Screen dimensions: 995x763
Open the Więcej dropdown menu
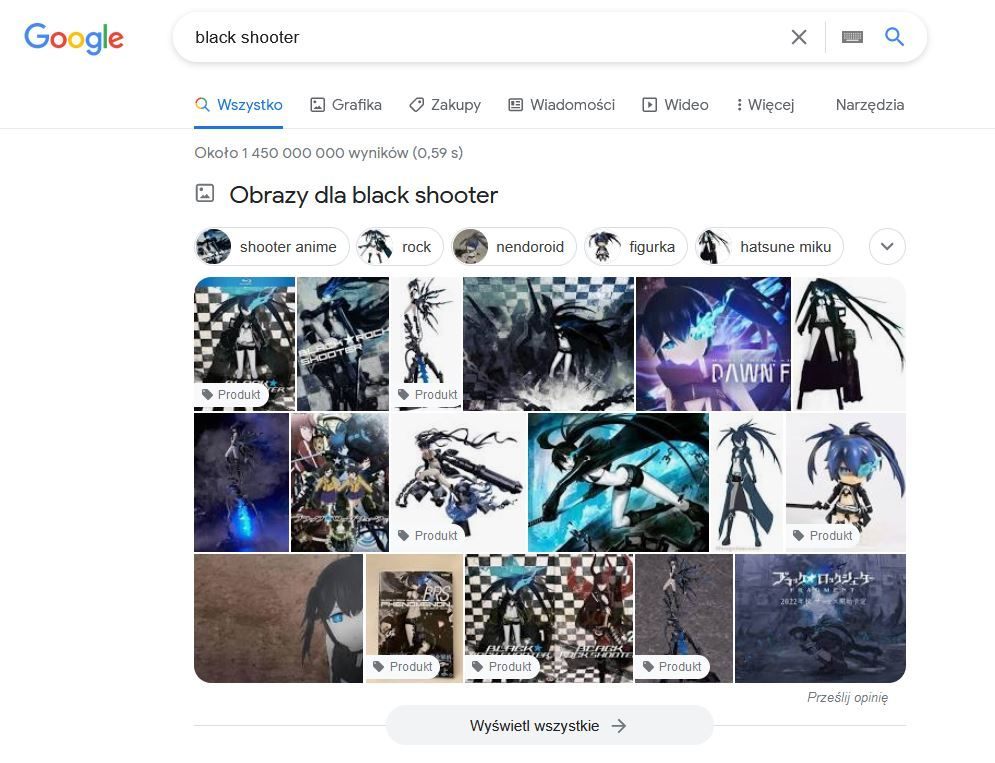(x=765, y=105)
